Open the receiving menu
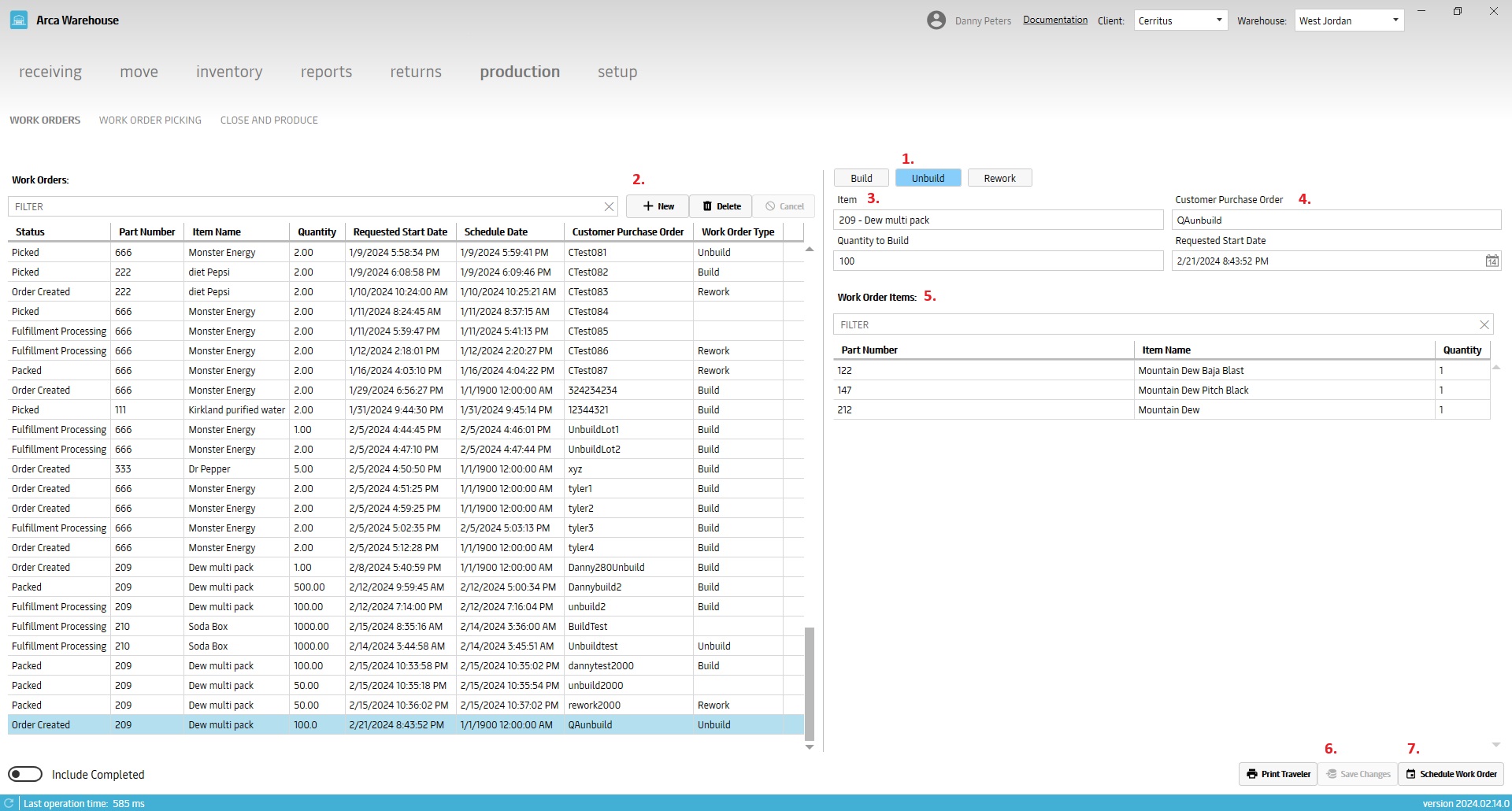Viewport: 1512px width, 811px height. (50, 72)
